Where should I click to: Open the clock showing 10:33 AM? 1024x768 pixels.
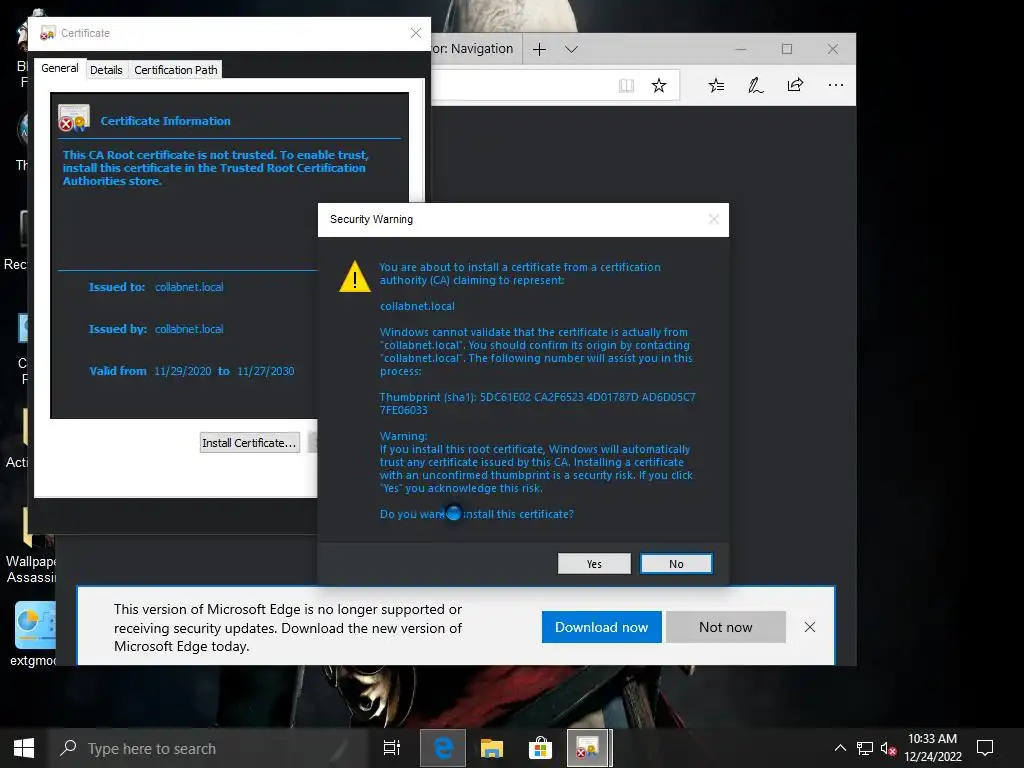(x=933, y=748)
